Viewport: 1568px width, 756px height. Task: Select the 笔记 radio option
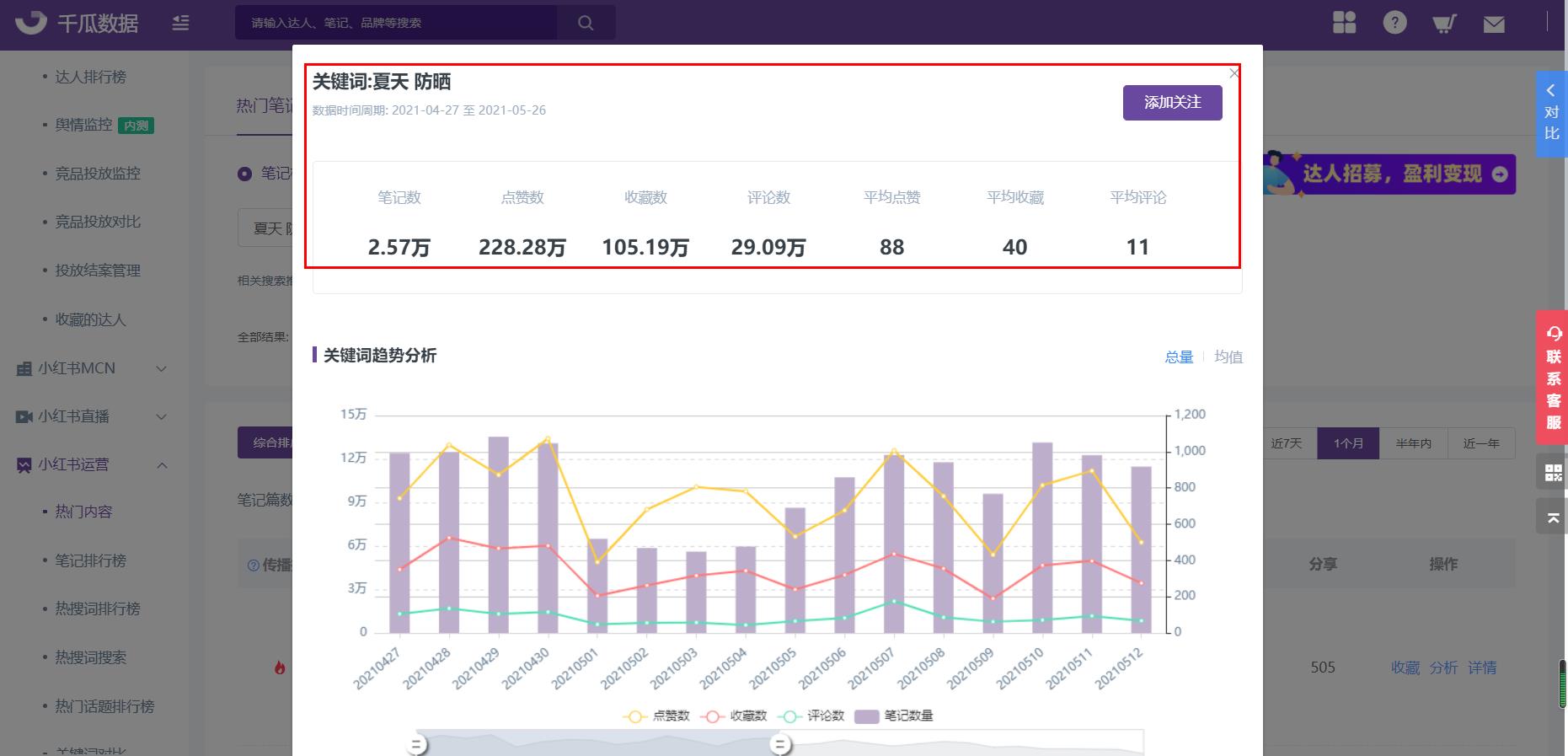[245, 174]
